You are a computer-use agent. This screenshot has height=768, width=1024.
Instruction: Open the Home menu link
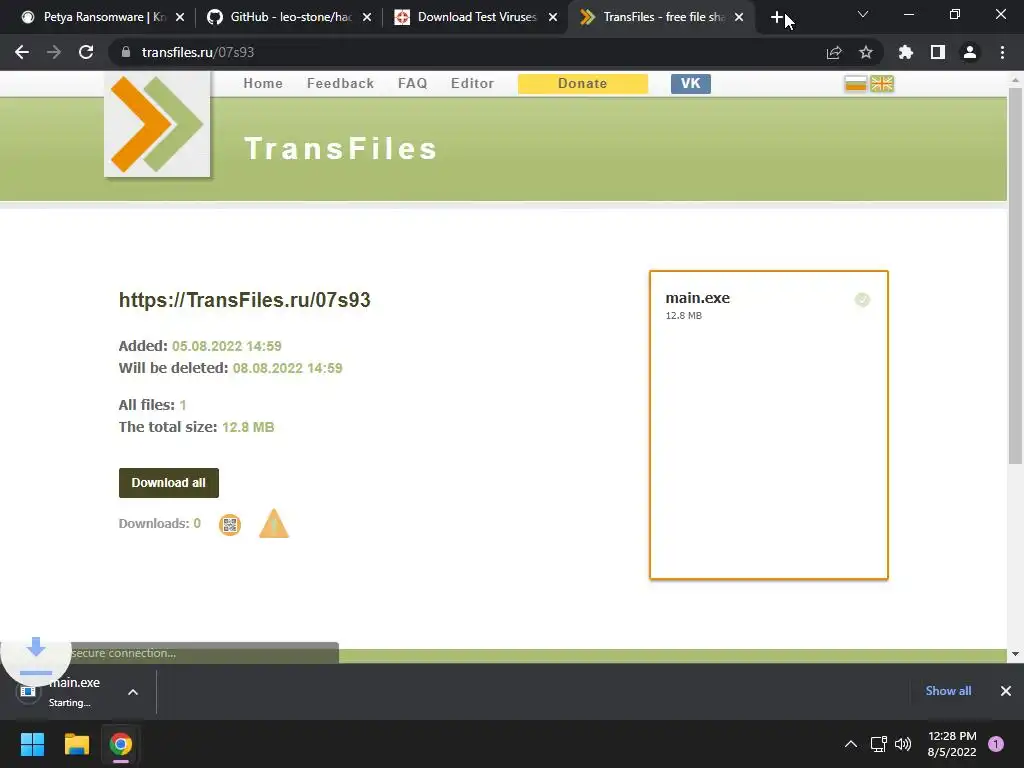tap(263, 84)
